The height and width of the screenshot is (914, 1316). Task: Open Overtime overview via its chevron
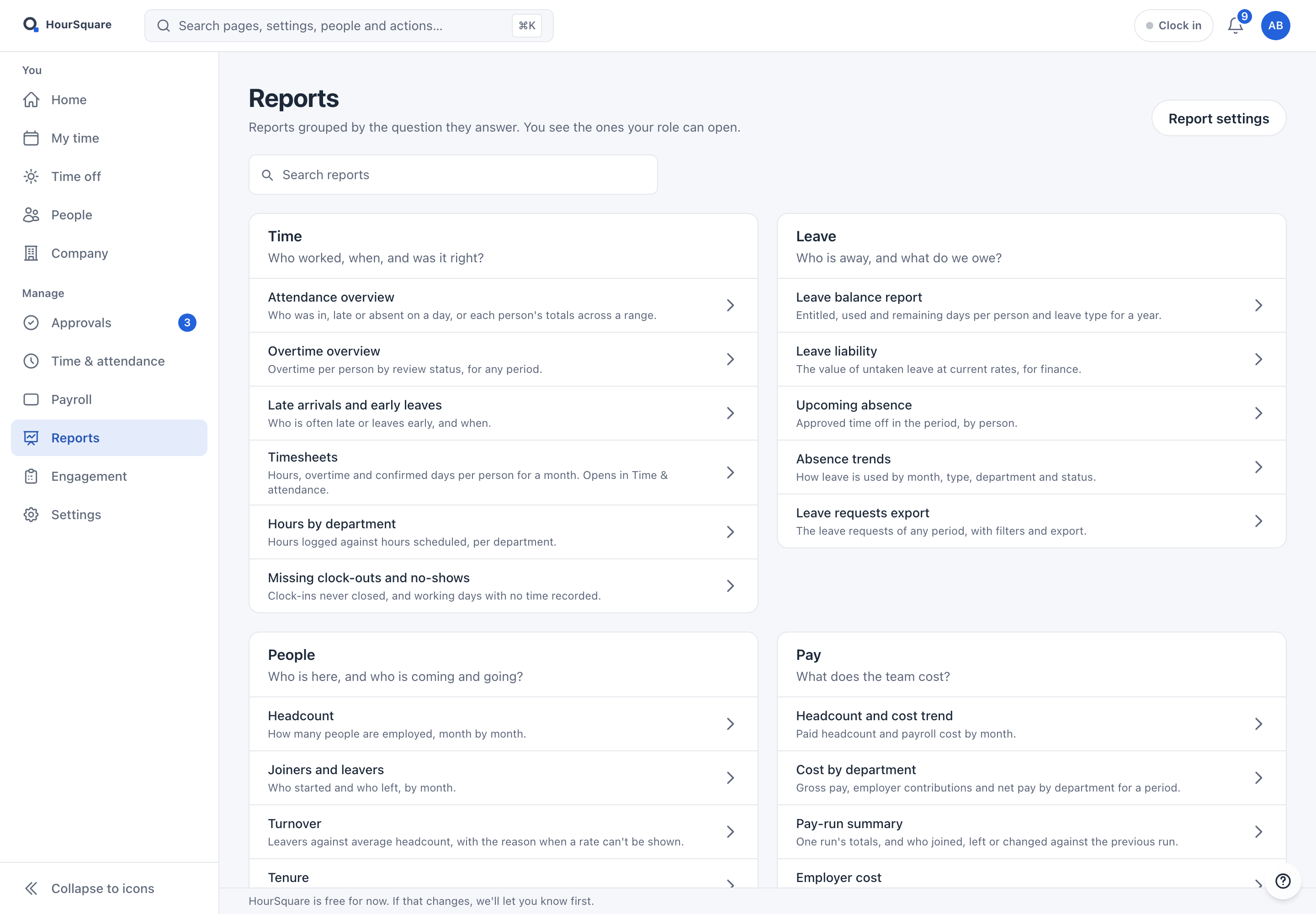[730, 359]
